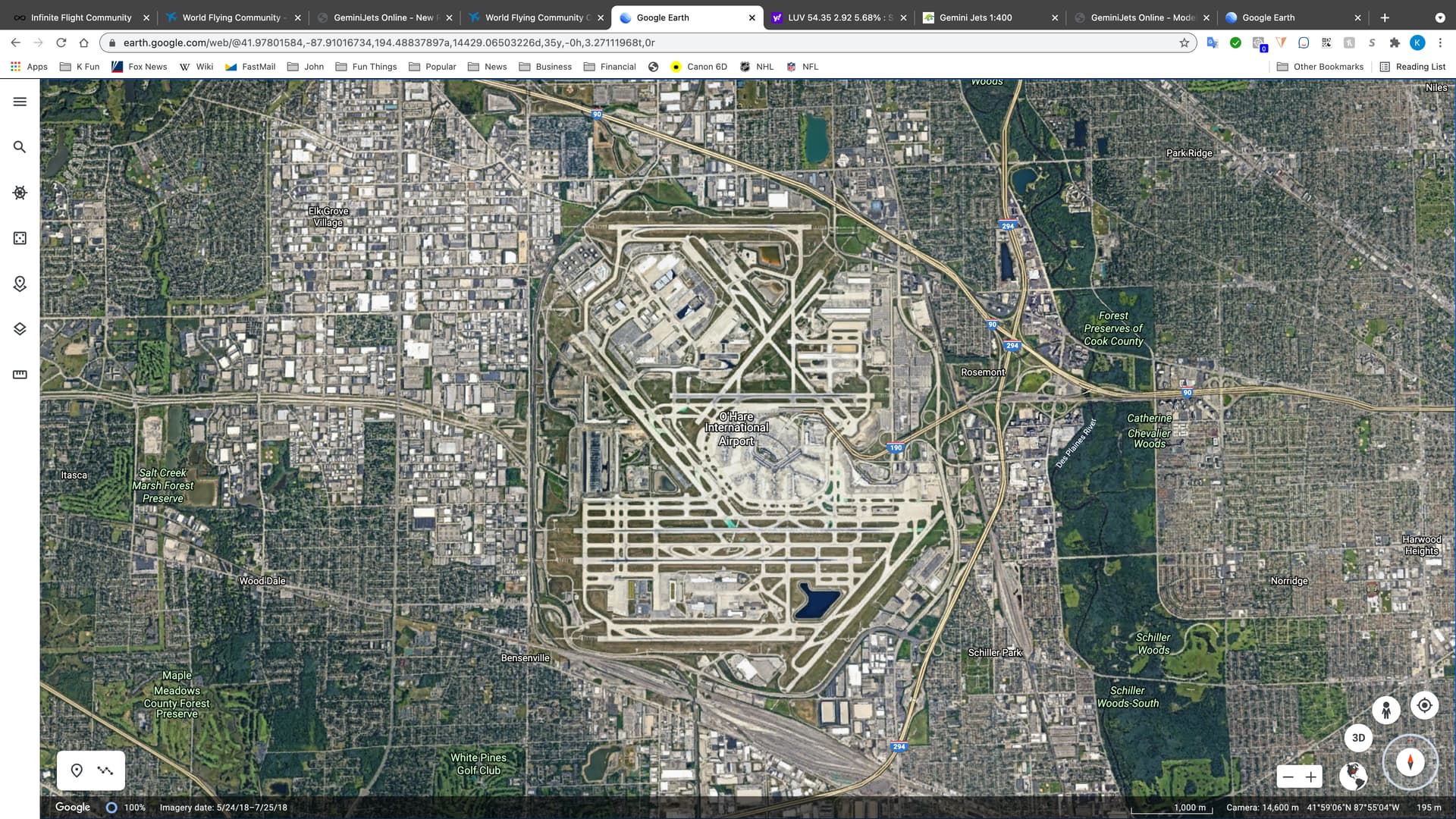Image resolution: width=1456 pixels, height=819 pixels.
Task: Open the Google Earth search tool
Action: (x=20, y=147)
